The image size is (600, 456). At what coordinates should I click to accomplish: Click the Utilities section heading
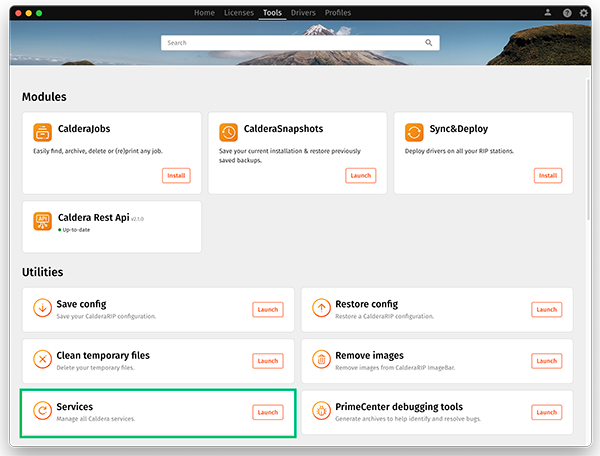point(42,272)
